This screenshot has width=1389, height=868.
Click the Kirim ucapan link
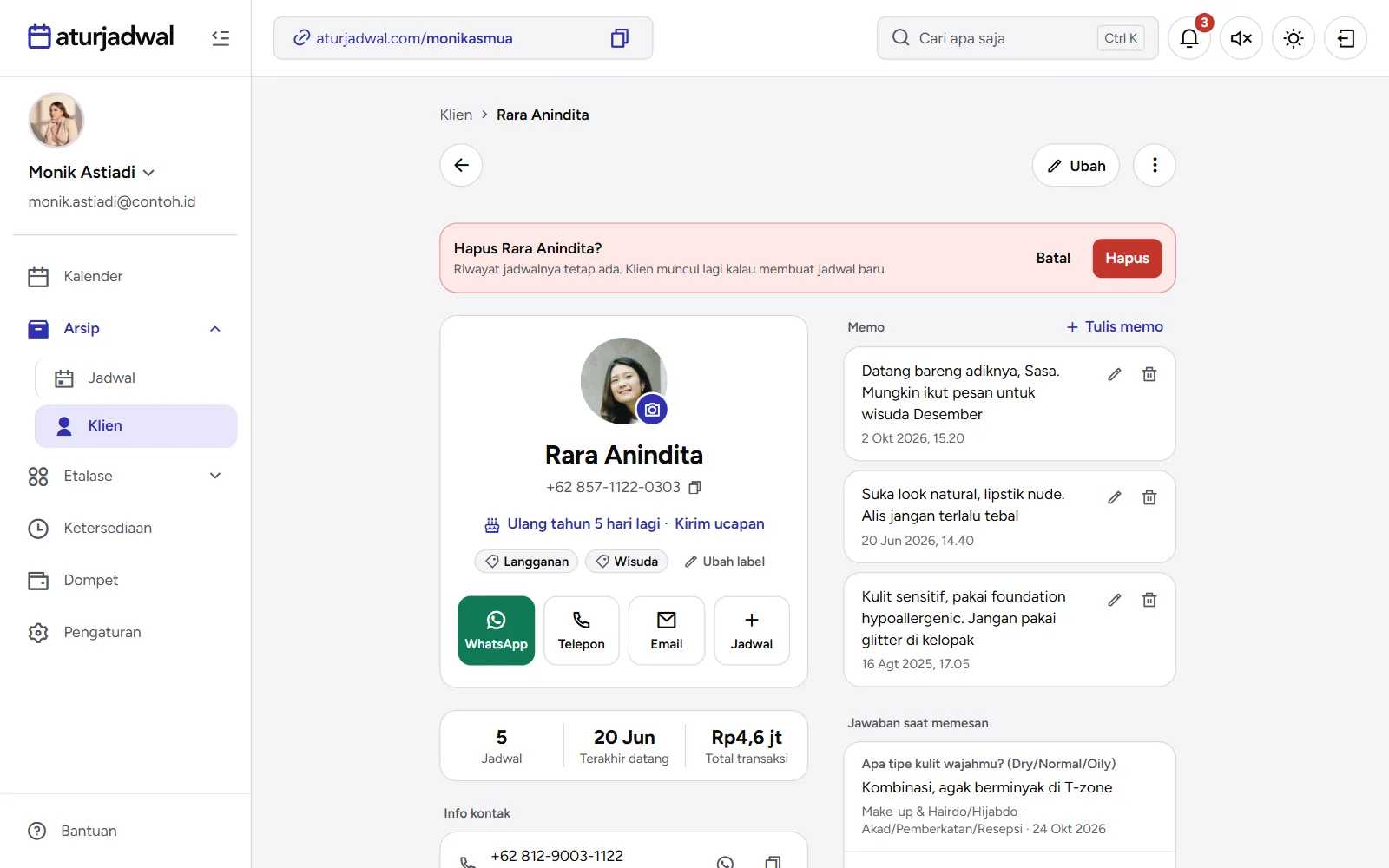tap(720, 524)
